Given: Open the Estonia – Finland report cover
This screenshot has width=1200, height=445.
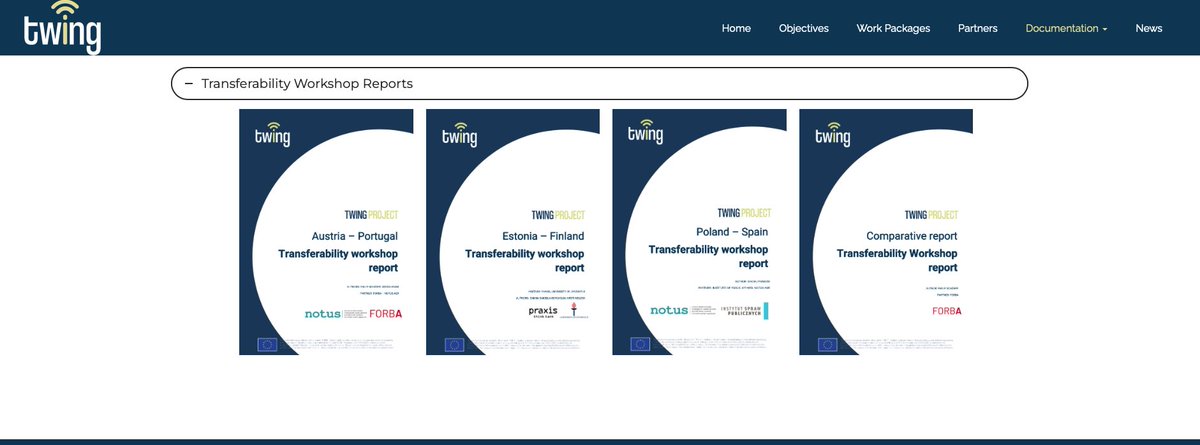Looking at the screenshot, I should click(x=513, y=232).
